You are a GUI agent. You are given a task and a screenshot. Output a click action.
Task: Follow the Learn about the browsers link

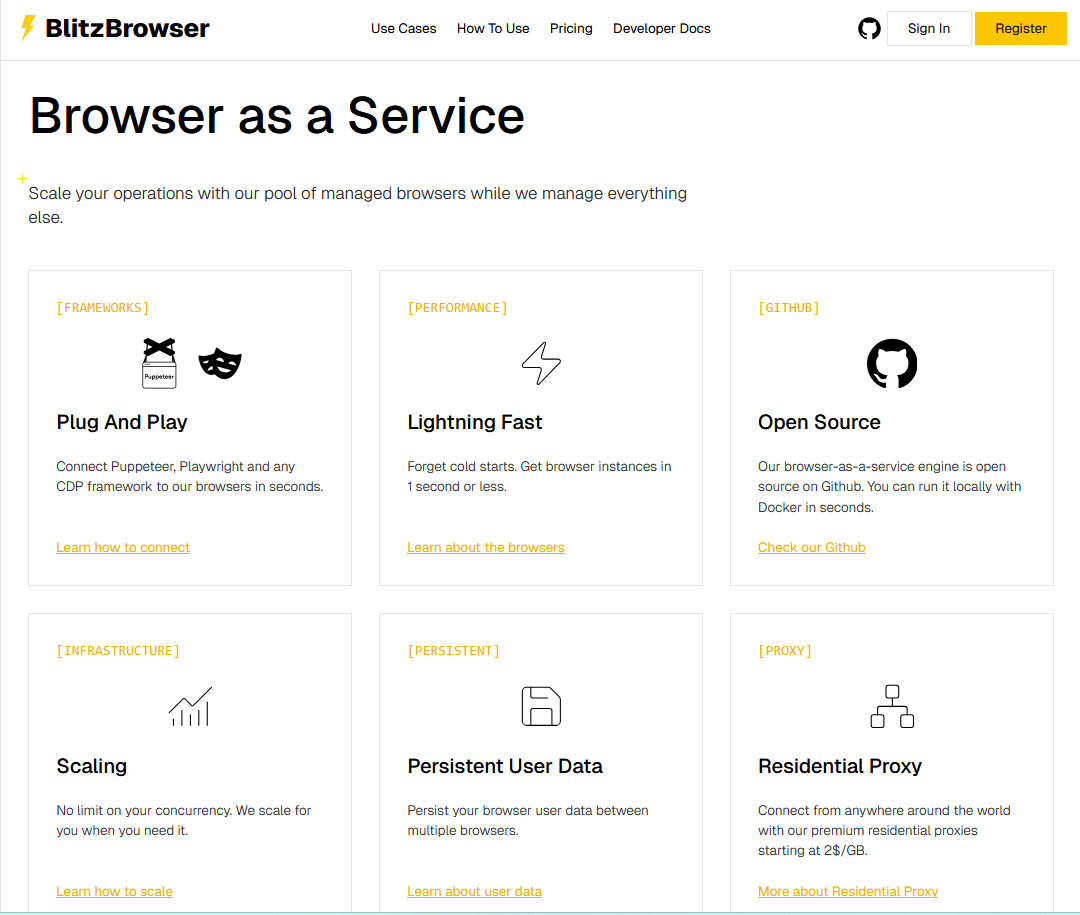[x=486, y=547]
